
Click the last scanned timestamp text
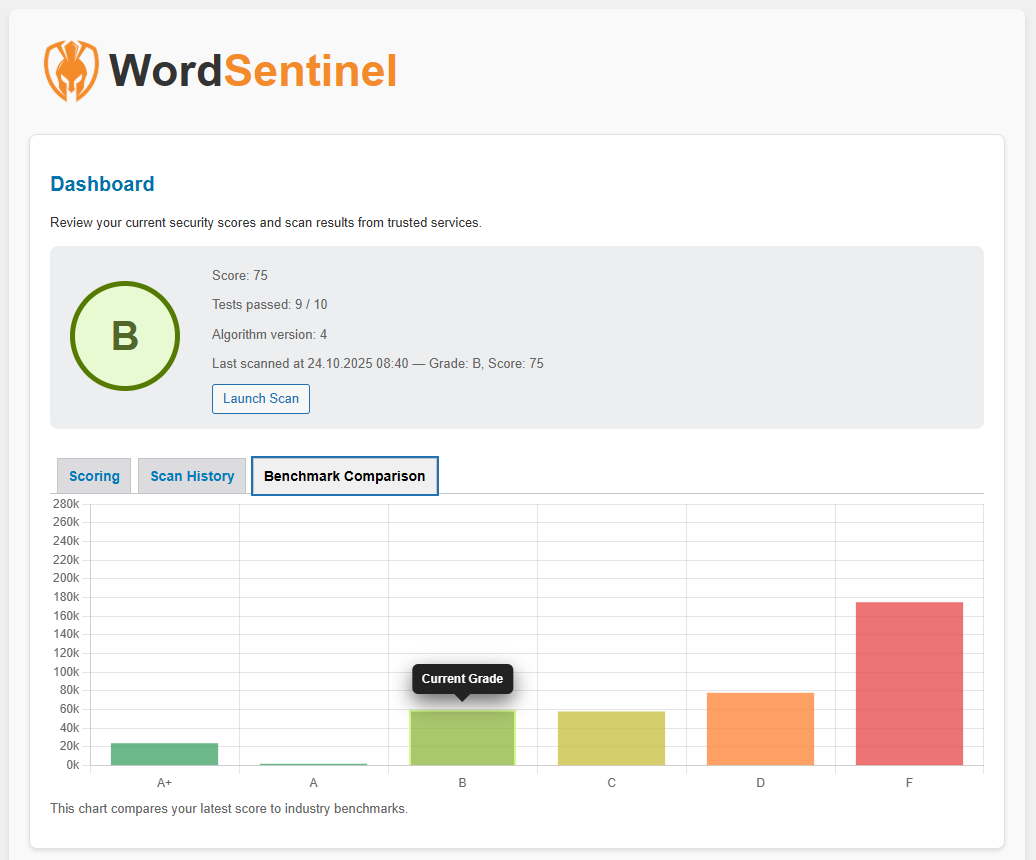pos(378,363)
